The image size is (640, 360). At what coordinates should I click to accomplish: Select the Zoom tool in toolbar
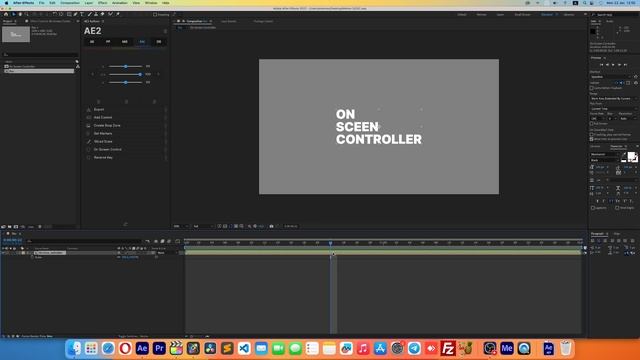tap(27, 14)
